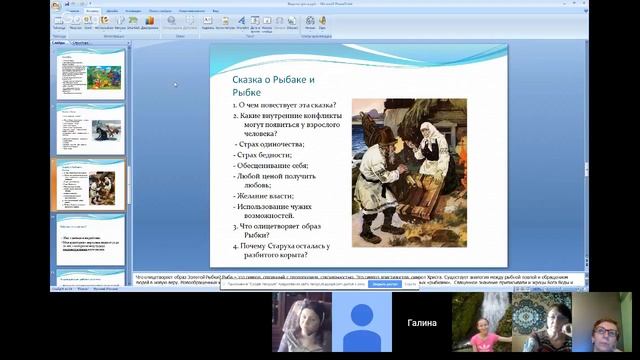Select the slide thumbnail with horse picture
Screen dimensions: 640x360
tap(91, 129)
